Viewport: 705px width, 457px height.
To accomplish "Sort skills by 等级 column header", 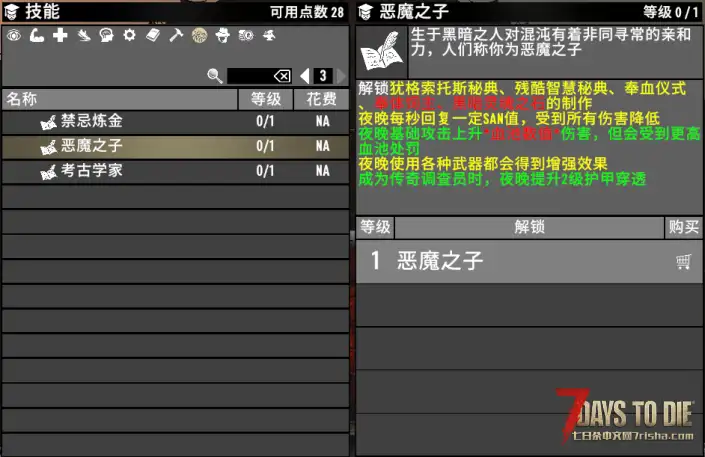I will [x=265, y=99].
